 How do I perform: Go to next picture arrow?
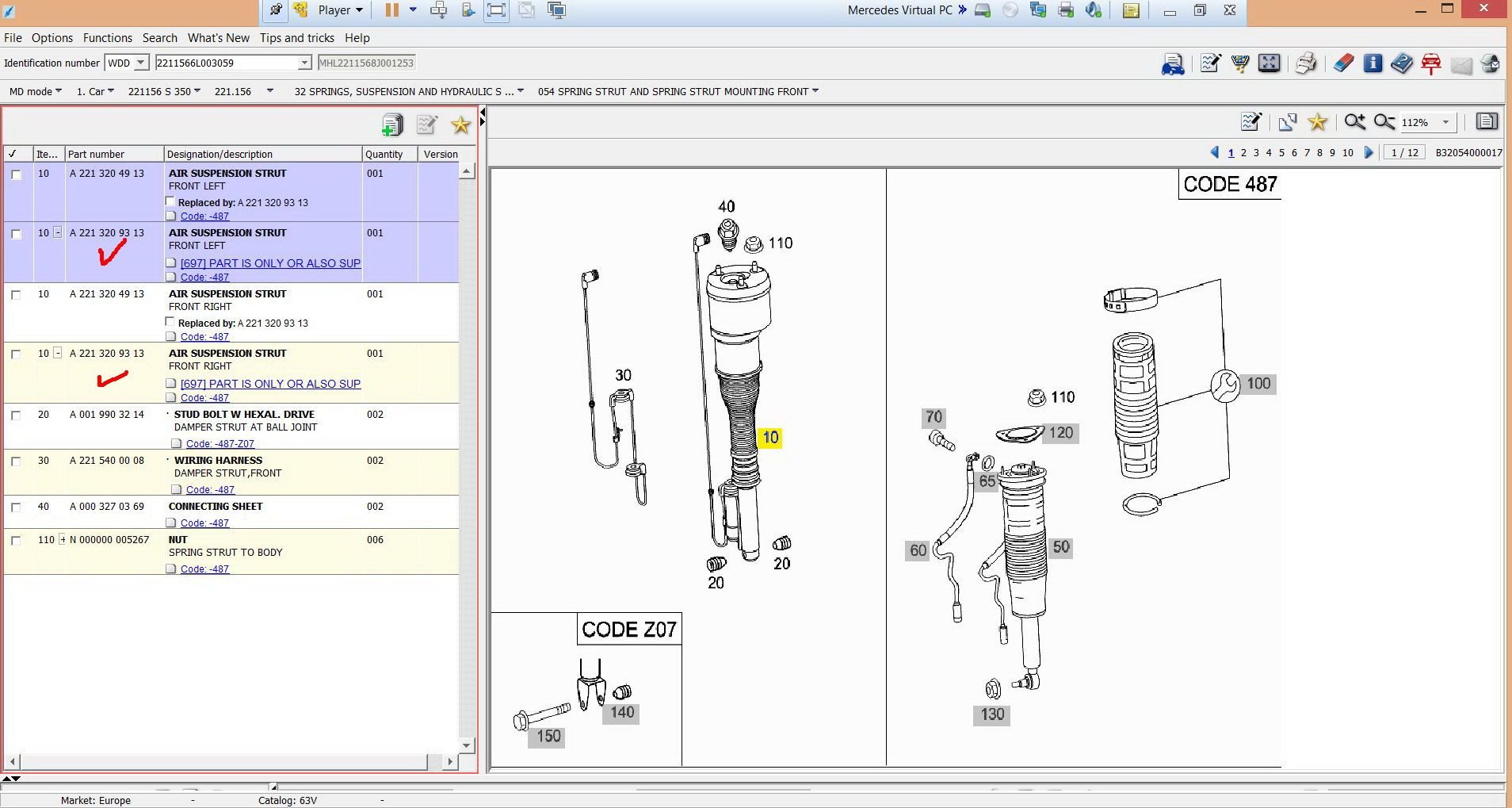[1369, 152]
